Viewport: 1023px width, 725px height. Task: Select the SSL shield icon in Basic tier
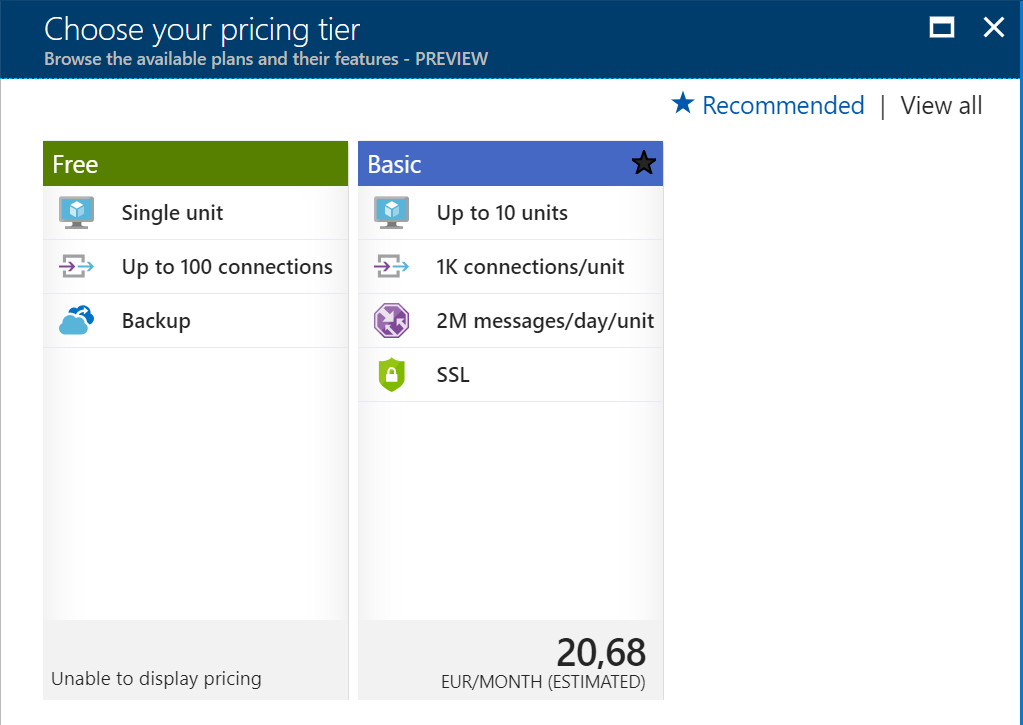pos(391,374)
